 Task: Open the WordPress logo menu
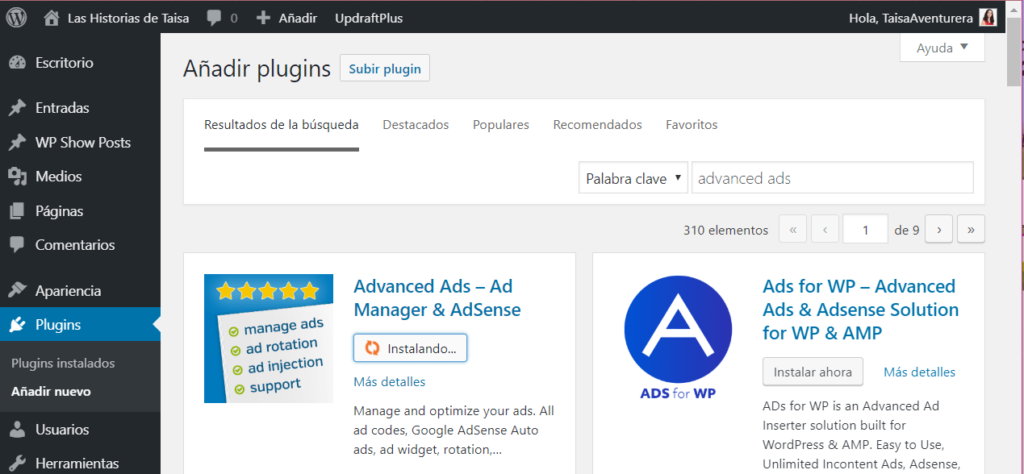(x=16, y=18)
